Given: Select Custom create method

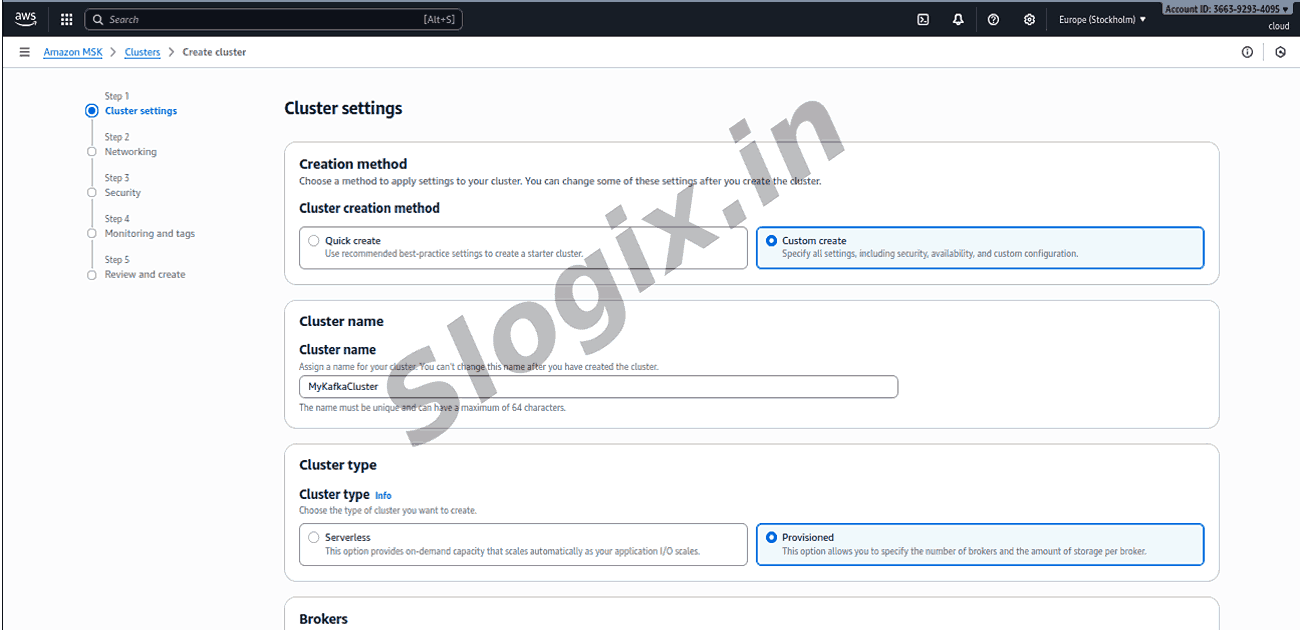Looking at the screenshot, I should [771, 241].
